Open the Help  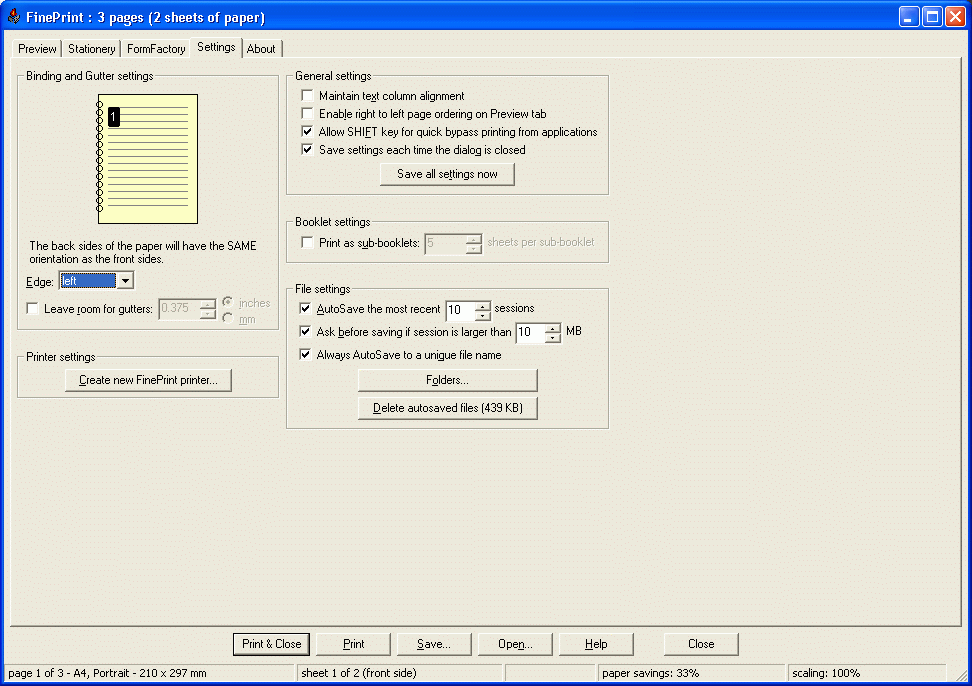tap(596, 644)
